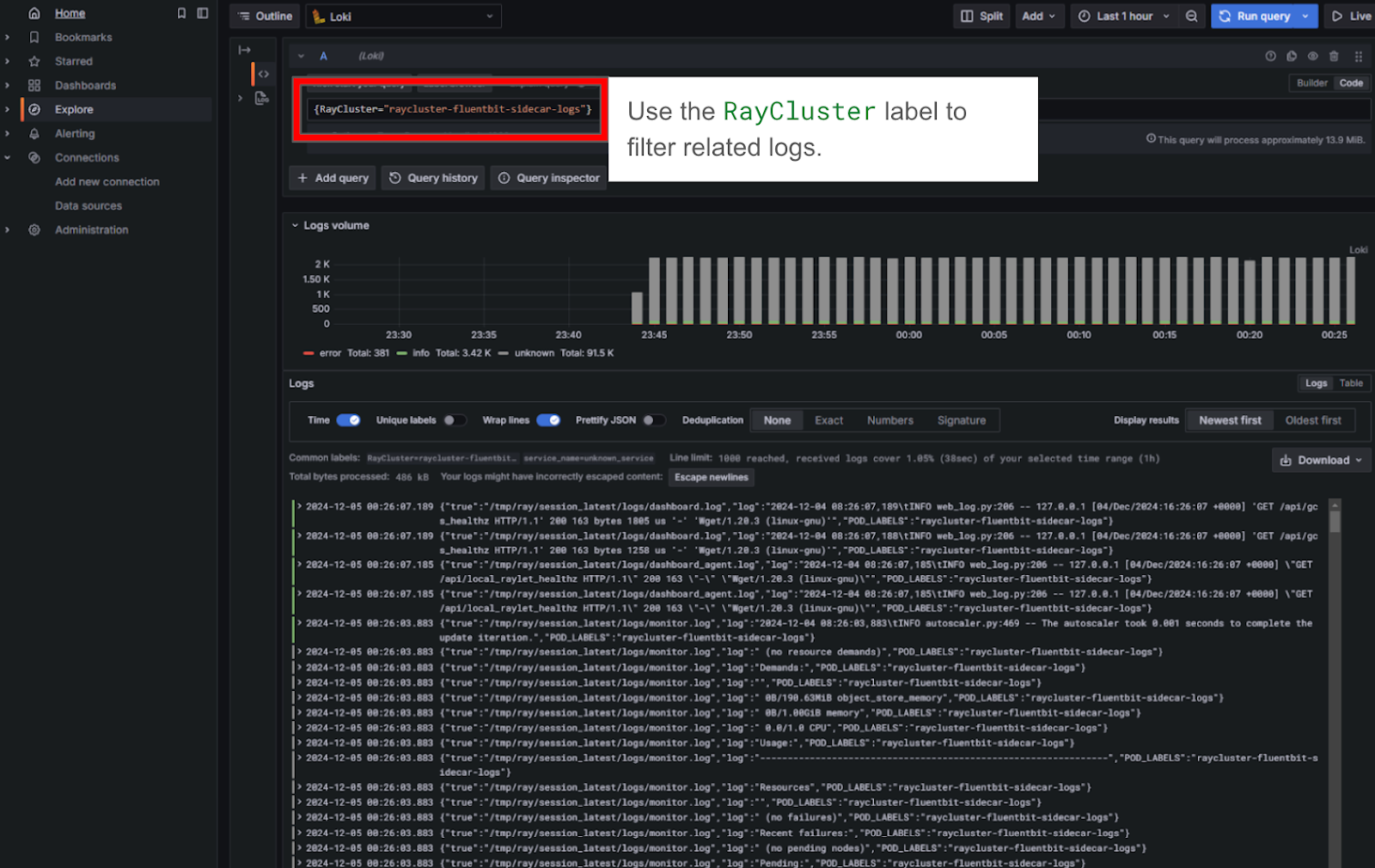Click the Starred star icon
Viewport: 1375px width, 868px height.
(34, 61)
